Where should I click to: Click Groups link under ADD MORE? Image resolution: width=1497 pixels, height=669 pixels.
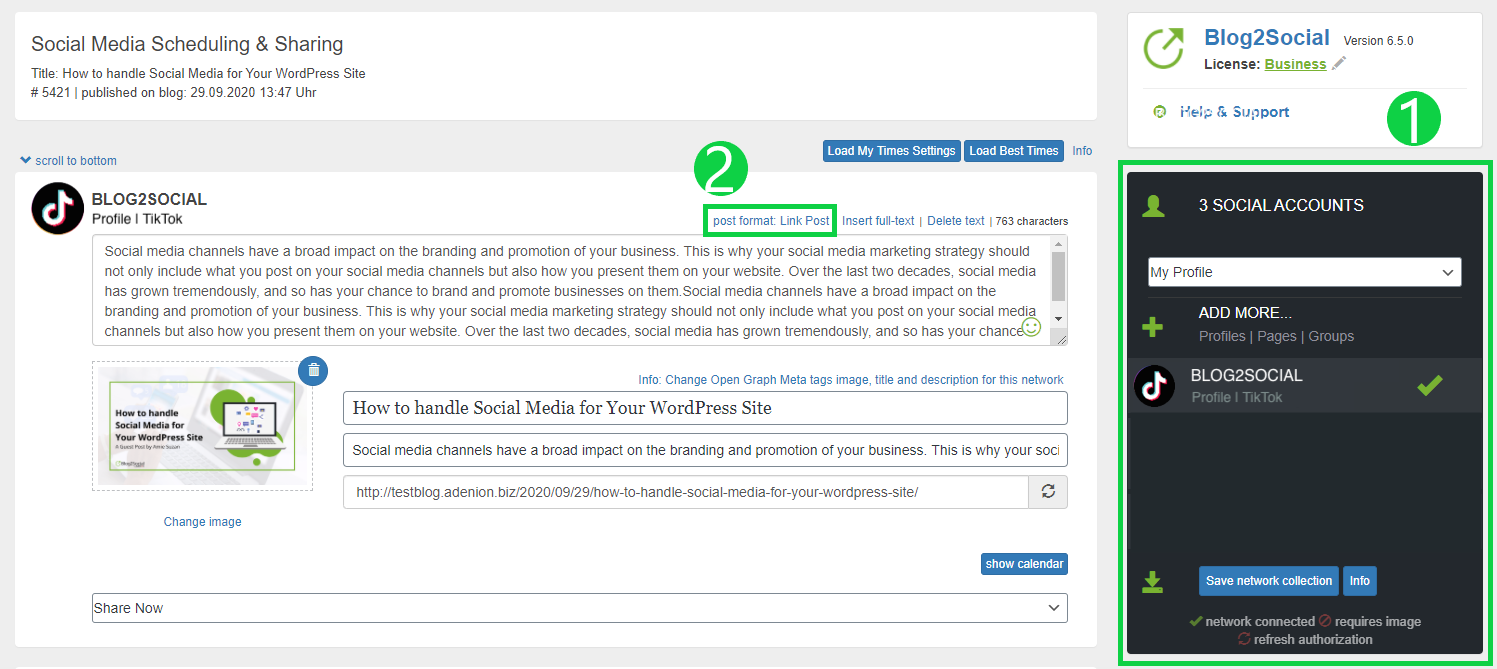(x=1331, y=336)
